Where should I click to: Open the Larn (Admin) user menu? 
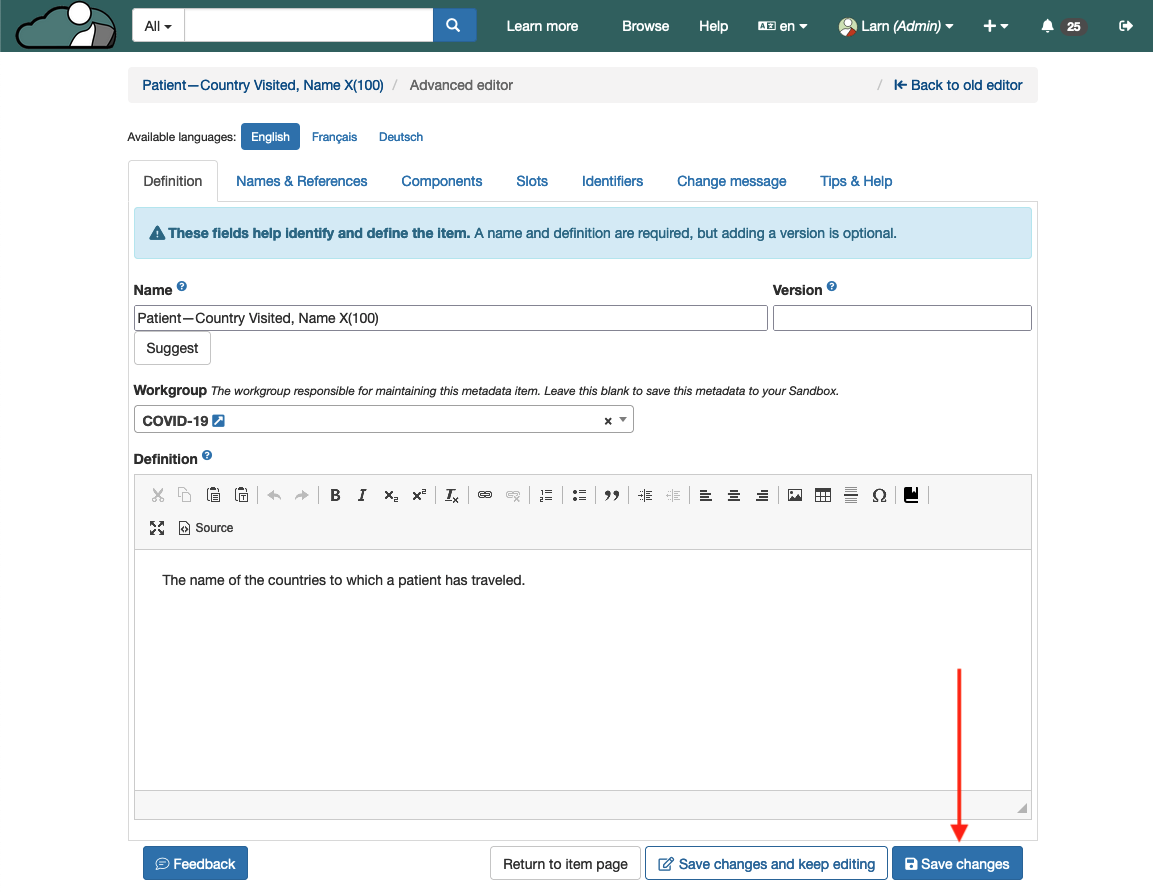pyautogui.click(x=896, y=26)
